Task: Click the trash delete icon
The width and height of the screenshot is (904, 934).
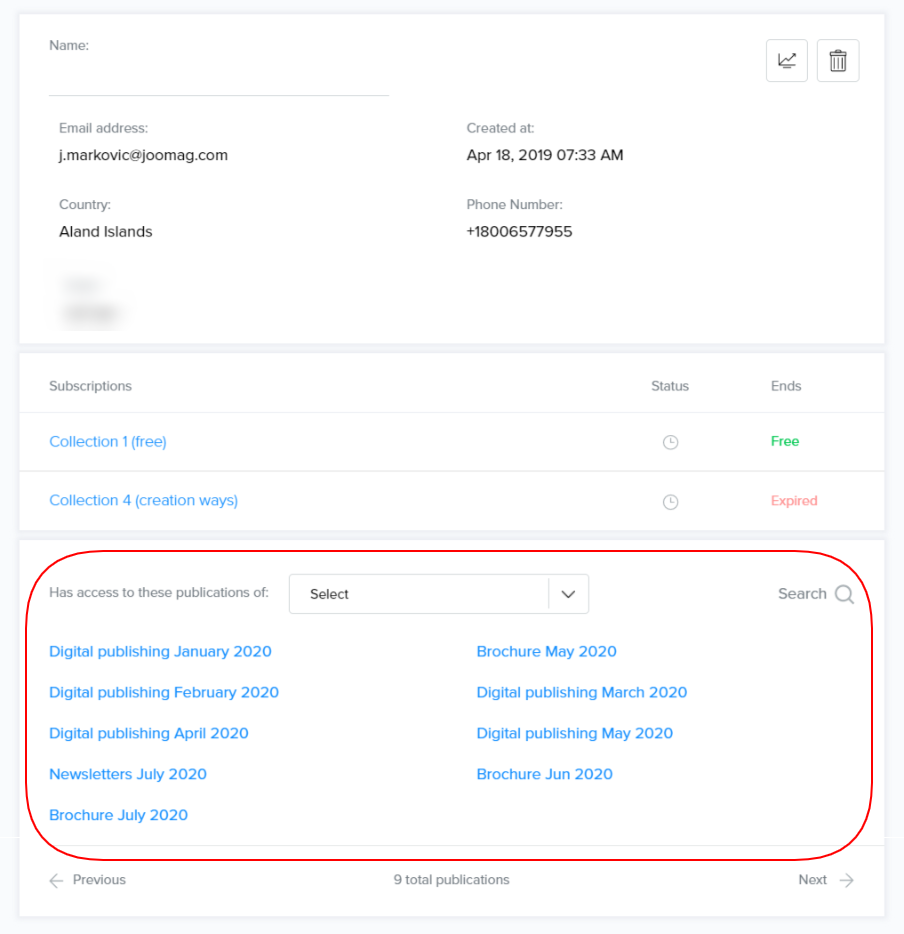Action: point(838,61)
